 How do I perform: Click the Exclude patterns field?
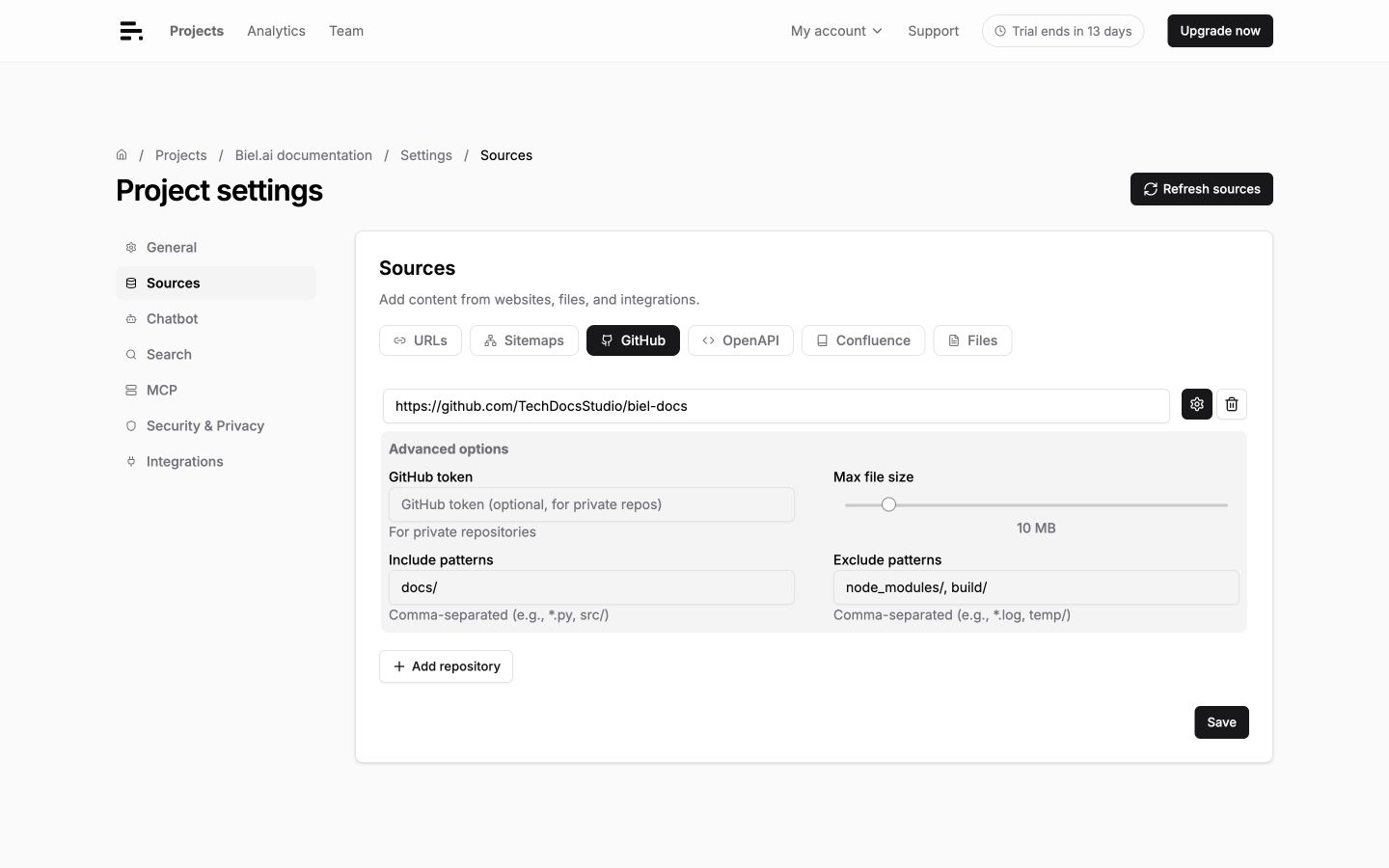click(x=1036, y=587)
